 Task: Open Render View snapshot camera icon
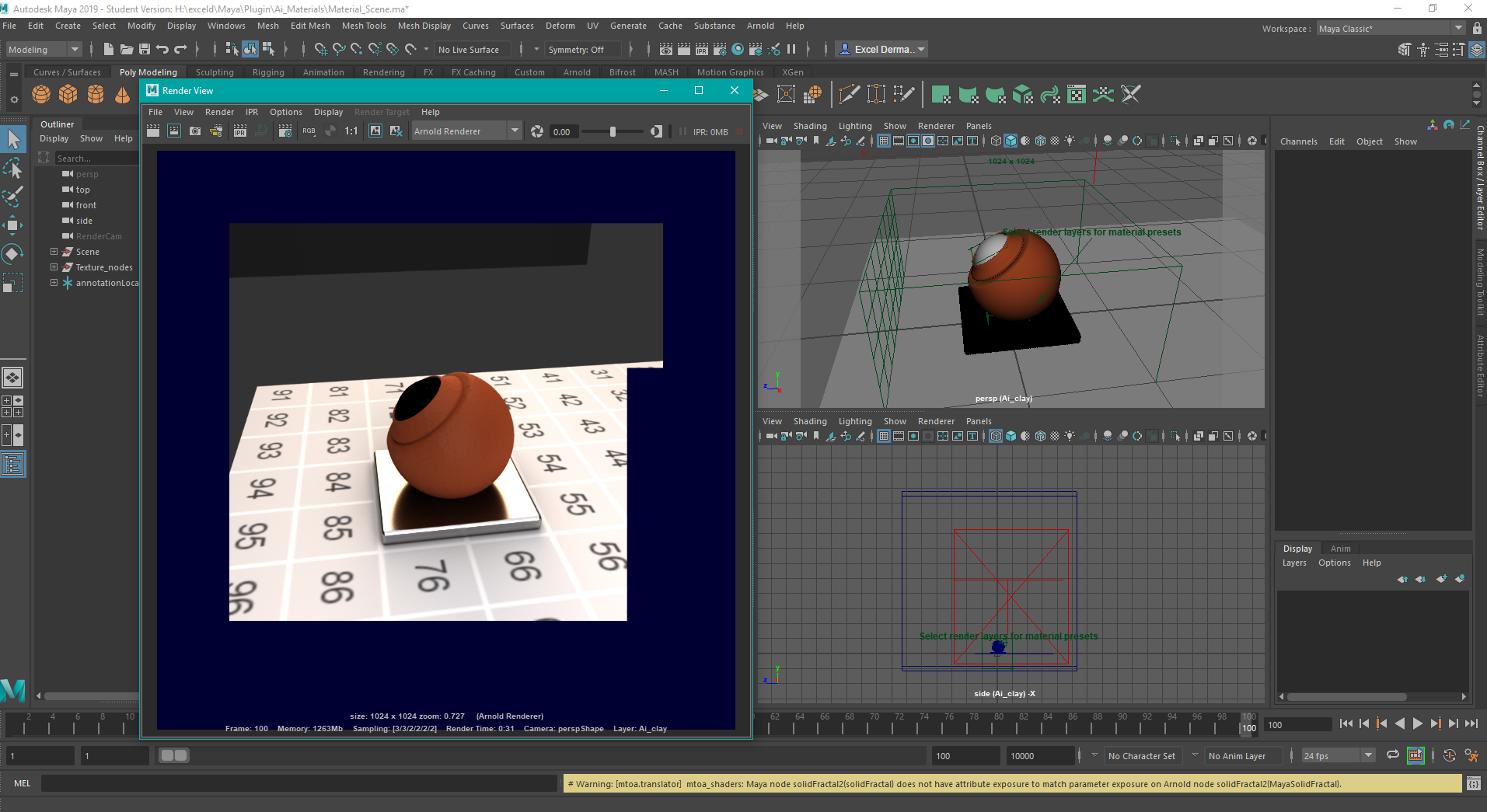[195, 131]
